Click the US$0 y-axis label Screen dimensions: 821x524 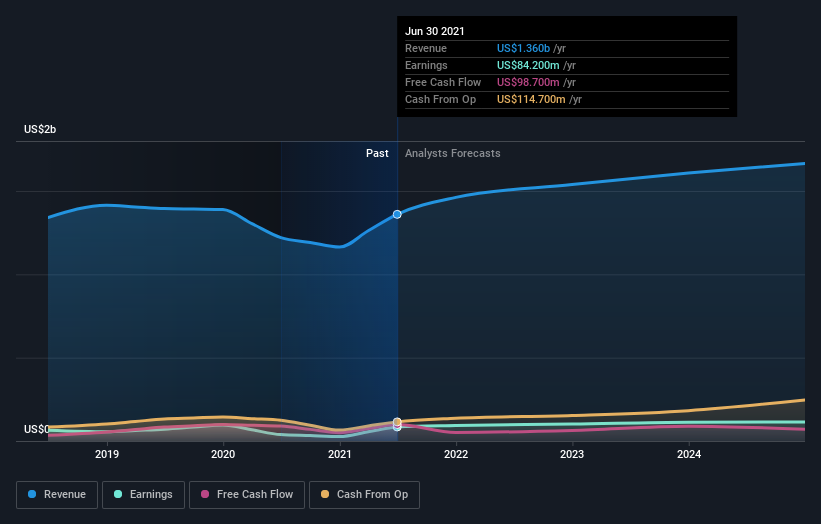[37, 429]
